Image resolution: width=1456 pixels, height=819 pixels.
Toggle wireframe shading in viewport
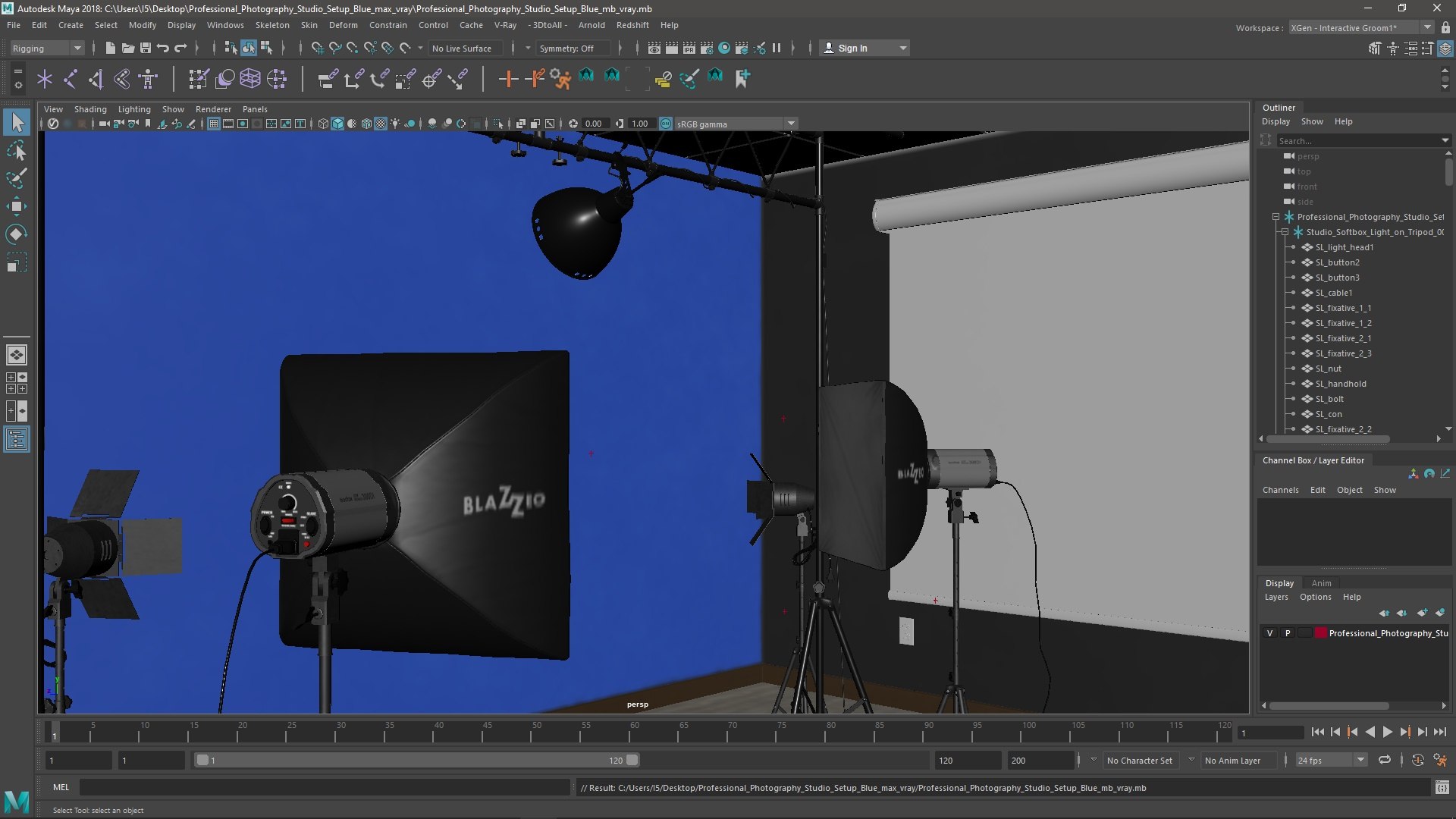(323, 124)
